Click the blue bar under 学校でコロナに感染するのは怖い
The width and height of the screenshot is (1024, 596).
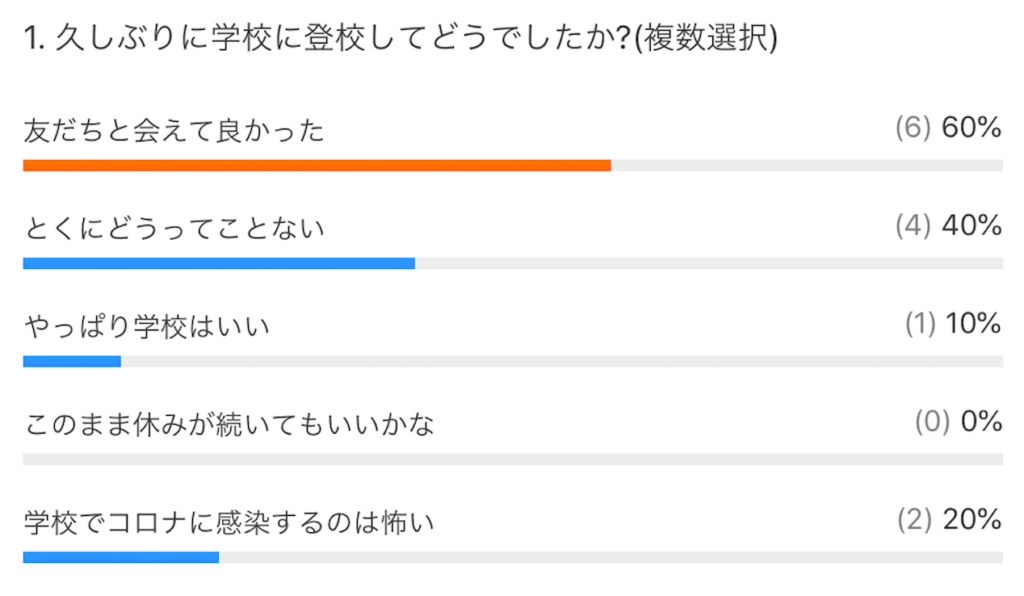coord(120,557)
